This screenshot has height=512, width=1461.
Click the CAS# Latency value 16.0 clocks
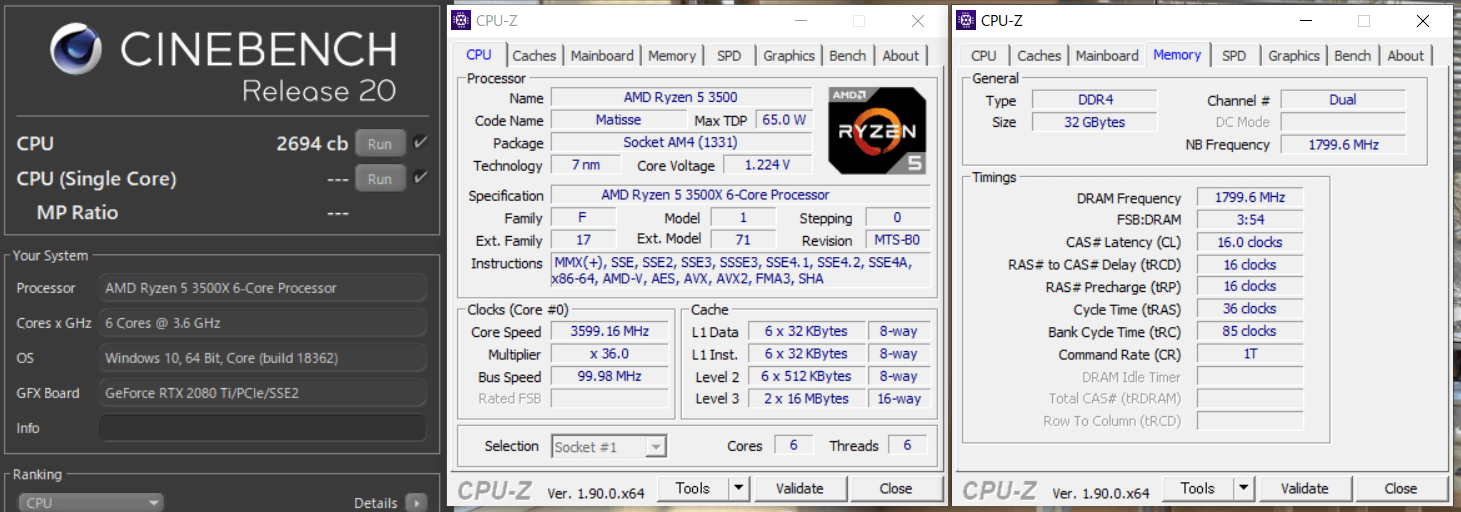point(1250,242)
